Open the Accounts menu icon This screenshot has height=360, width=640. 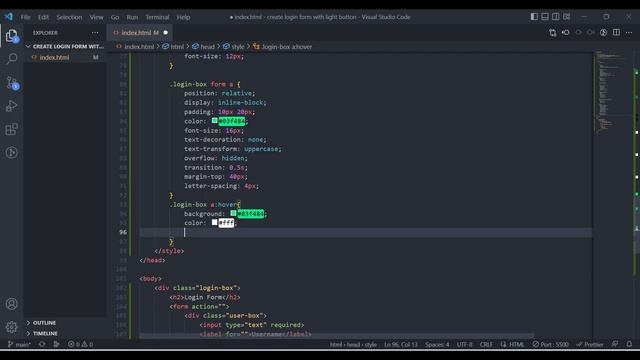12,304
